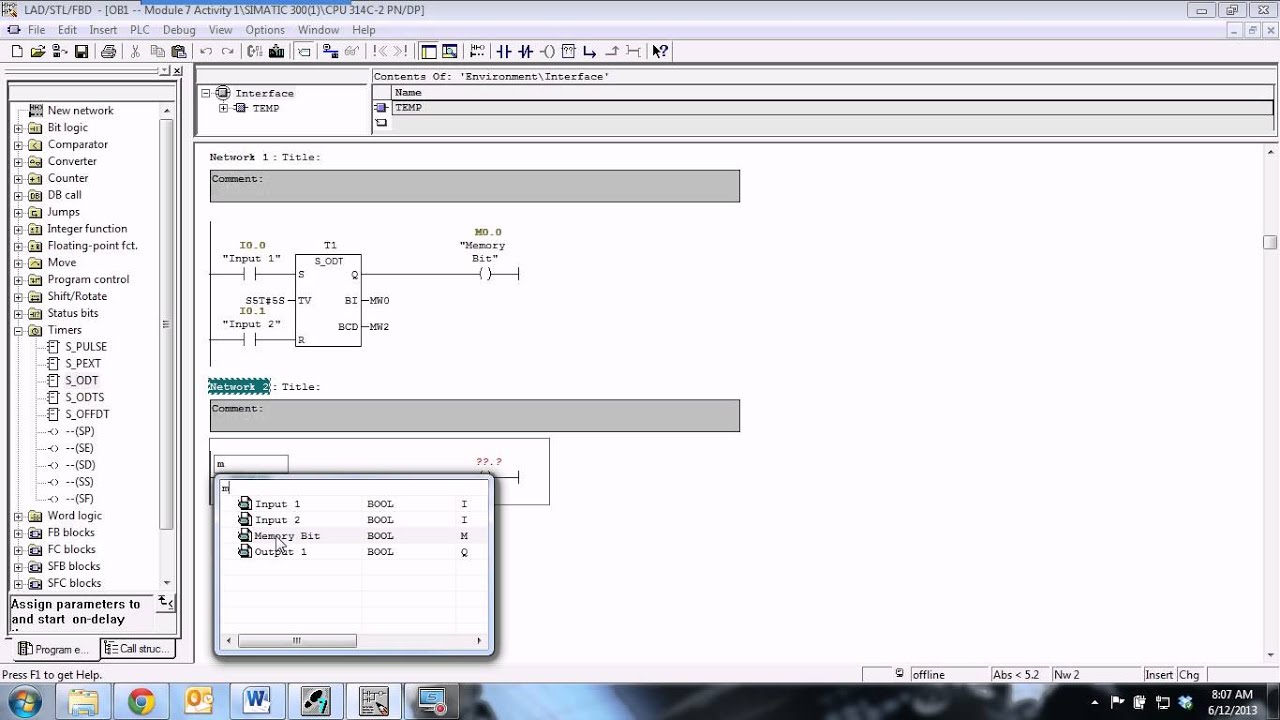Click the Windows Start button
Viewport: 1280px width, 720px height.
point(24,702)
